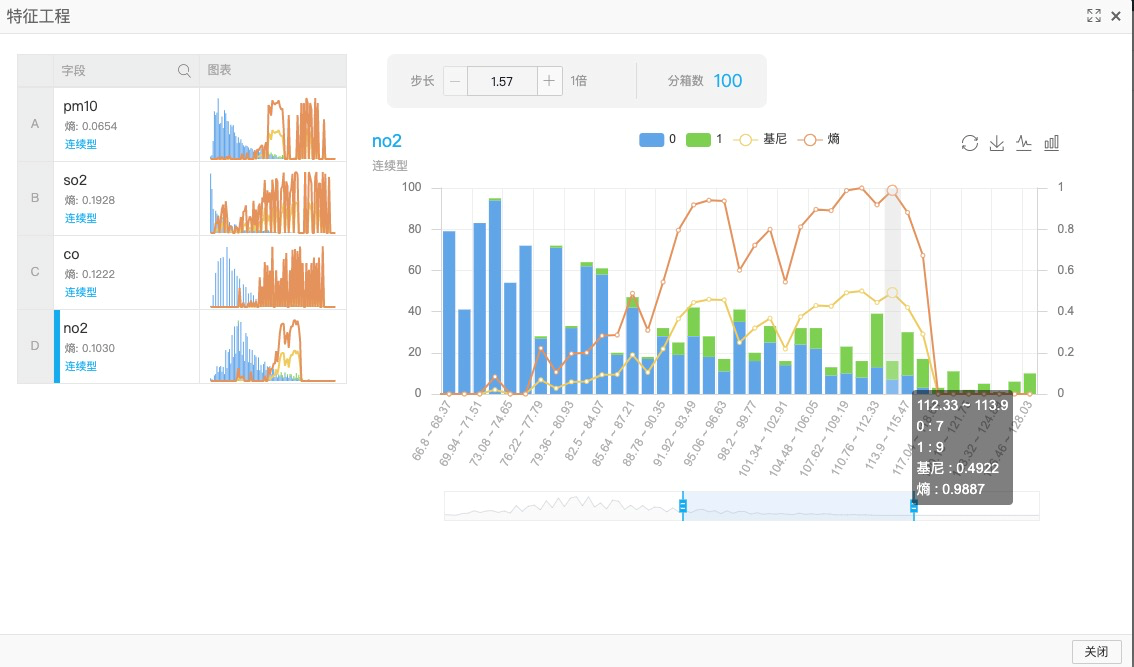Screen dimensions: 1134x667
Task: Click the 连续型 type link under no2
Action: pyautogui.click(x=80, y=366)
